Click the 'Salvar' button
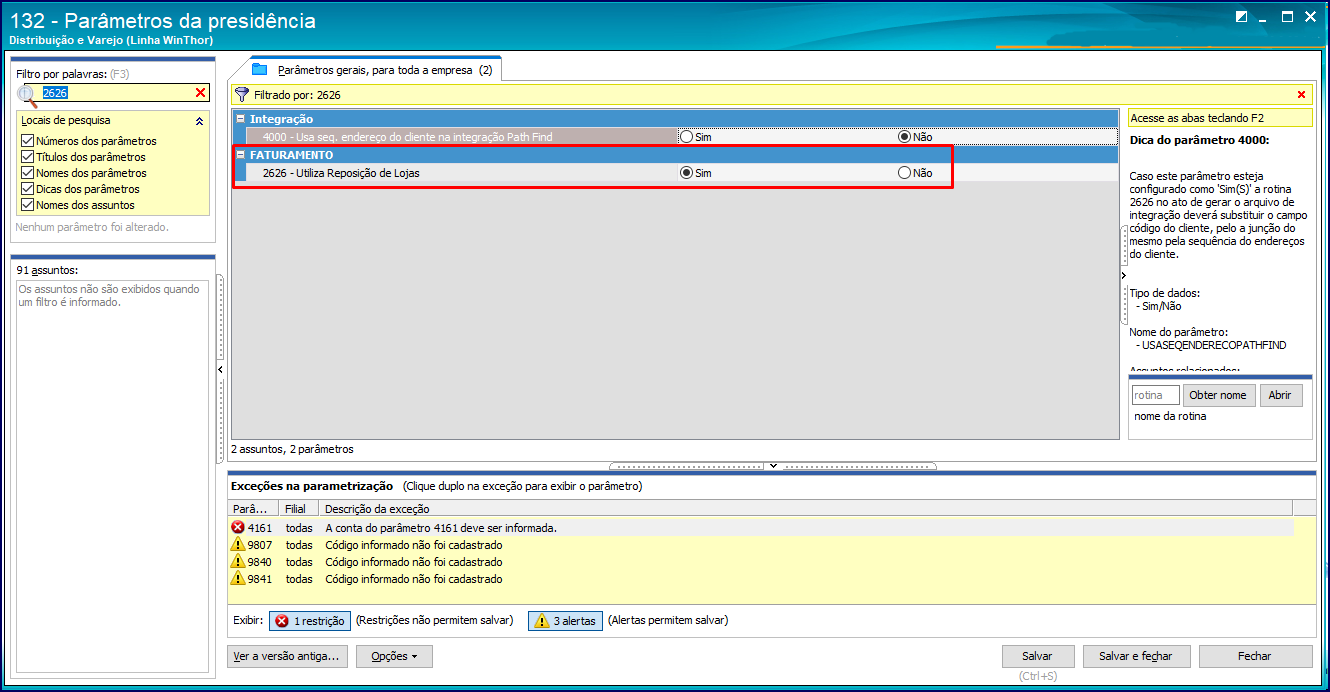 coord(1037,657)
